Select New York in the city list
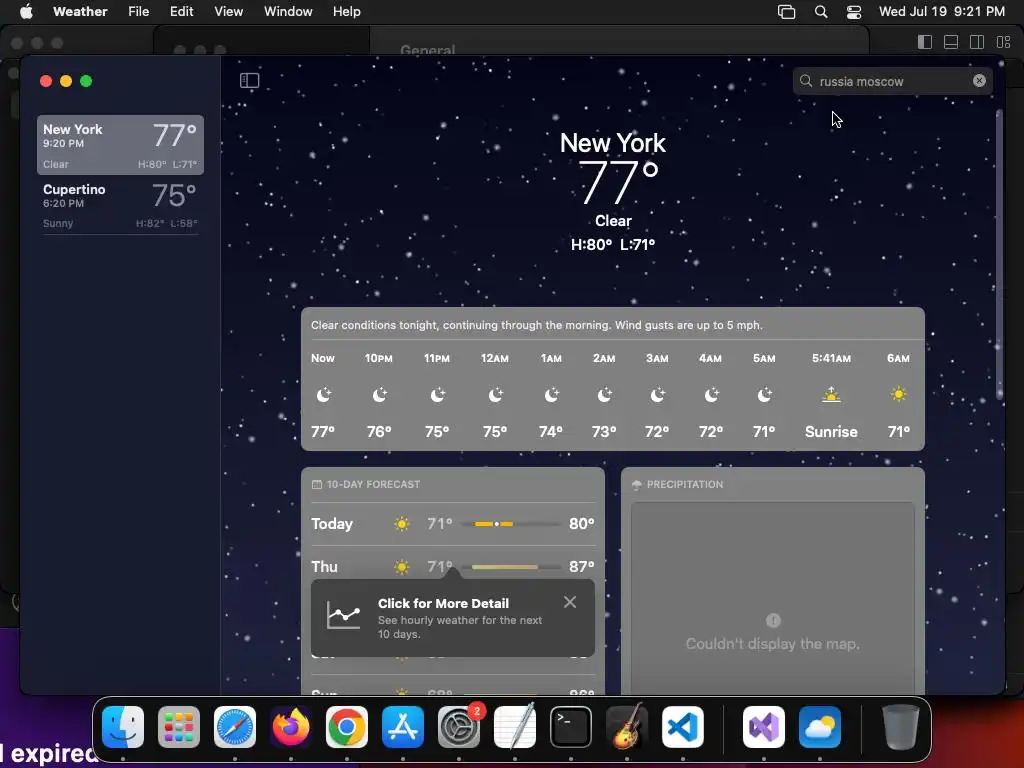The width and height of the screenshot is (1024, 768). point(120,145)
